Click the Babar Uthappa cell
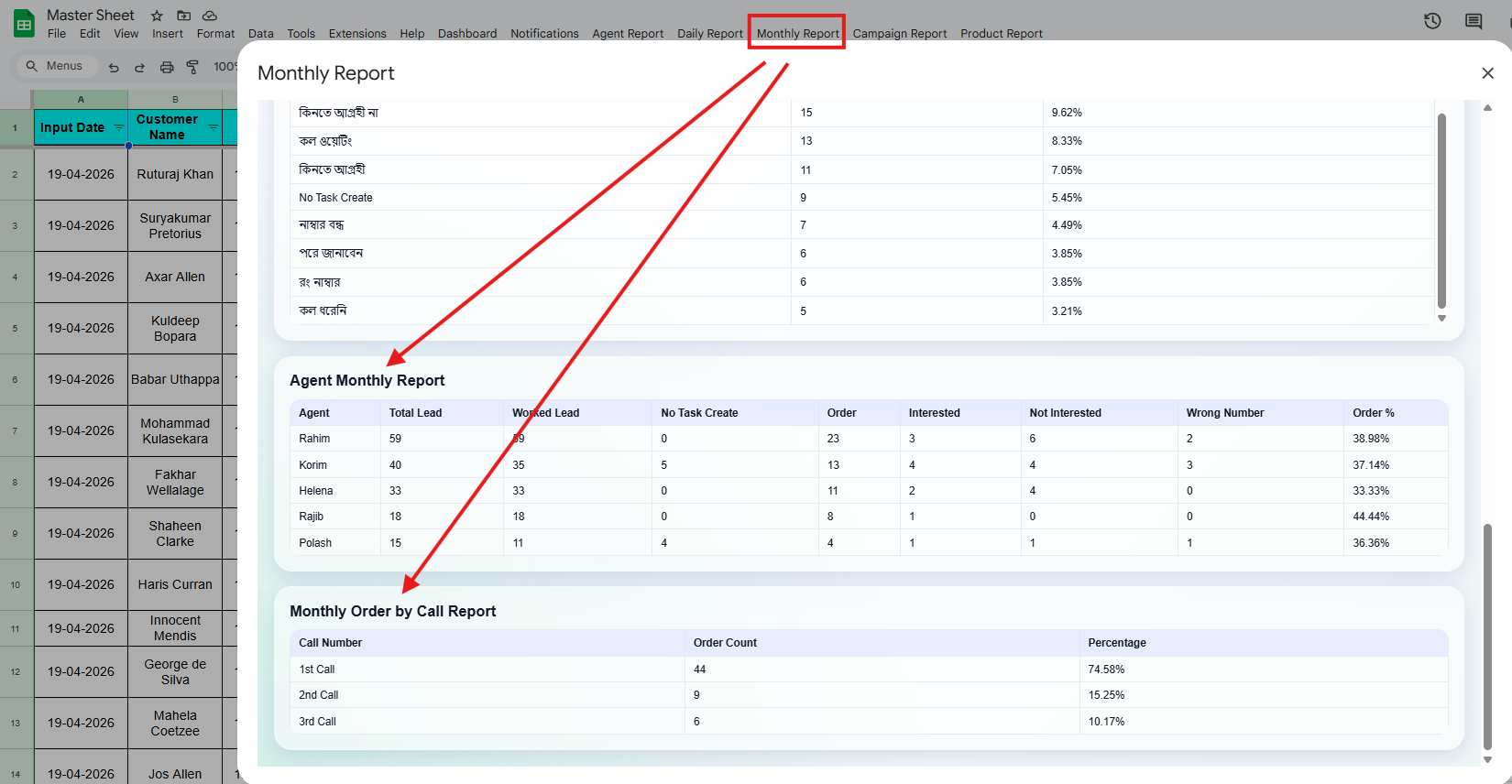Screen dimensions: 1512x784 coord(175,379)
